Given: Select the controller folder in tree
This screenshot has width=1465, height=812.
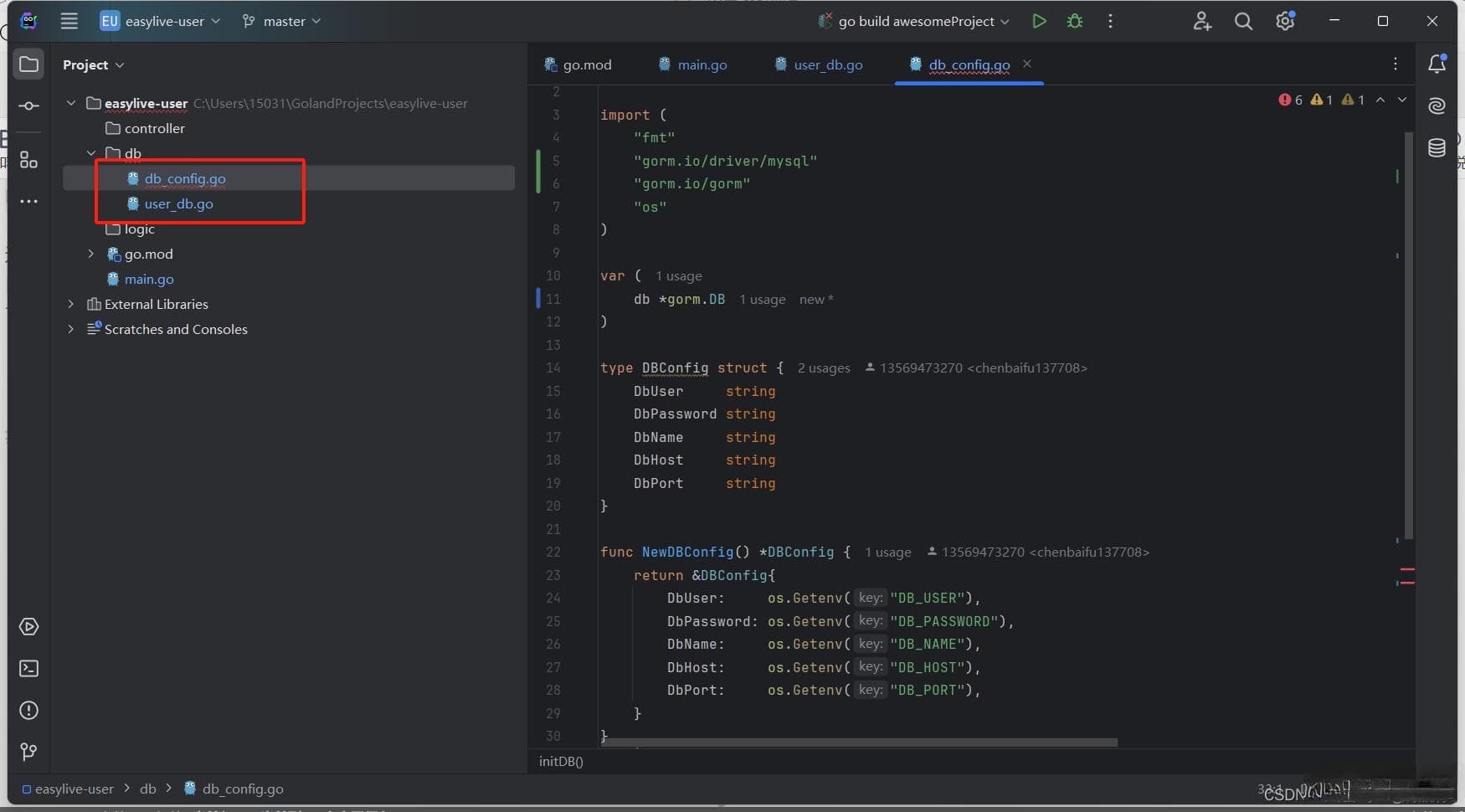Looking at the screenshot, I should 145,128.
